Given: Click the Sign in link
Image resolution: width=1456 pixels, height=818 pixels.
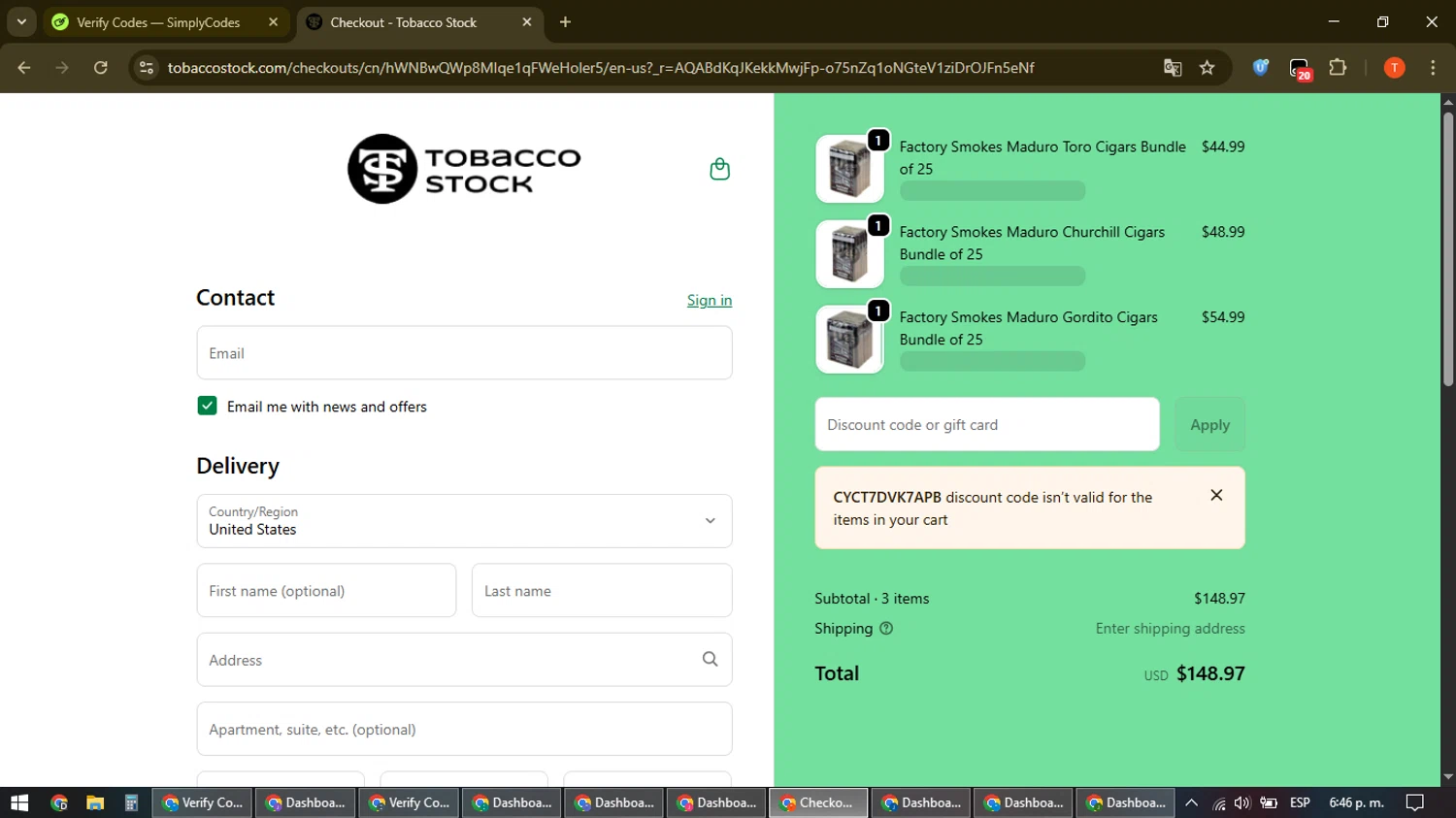Looking at the screenshot, I should pyautogui.click(x=710, y=300).
